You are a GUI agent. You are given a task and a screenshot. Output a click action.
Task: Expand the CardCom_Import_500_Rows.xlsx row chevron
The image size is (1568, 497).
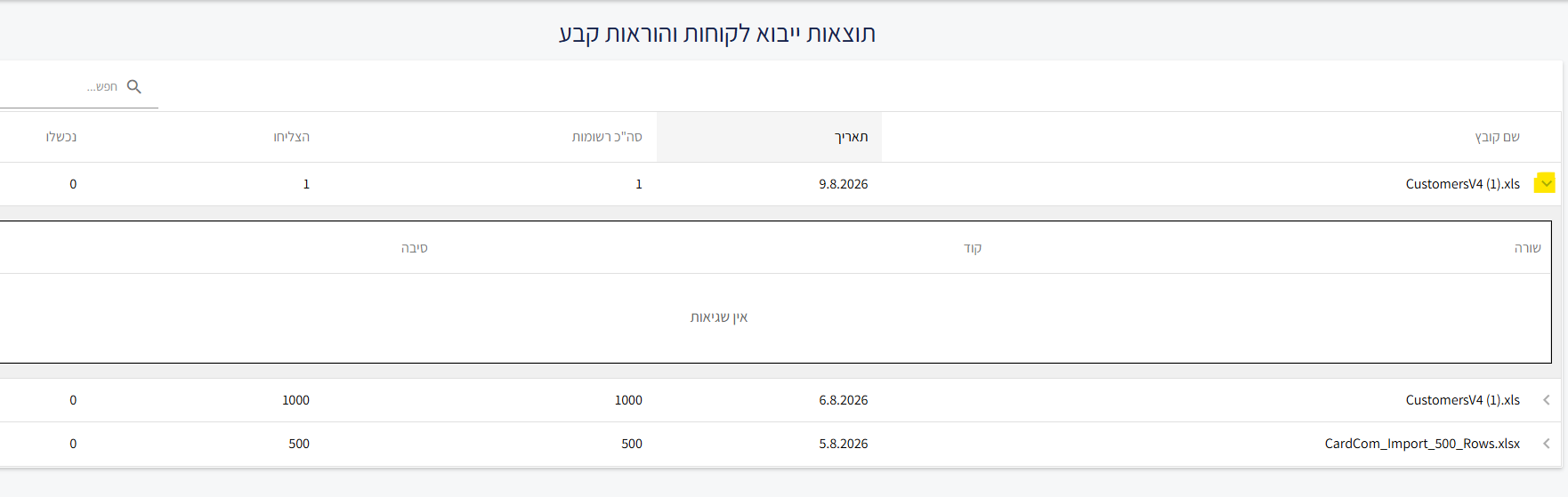pyautogui.click(x=1547, y=444)
